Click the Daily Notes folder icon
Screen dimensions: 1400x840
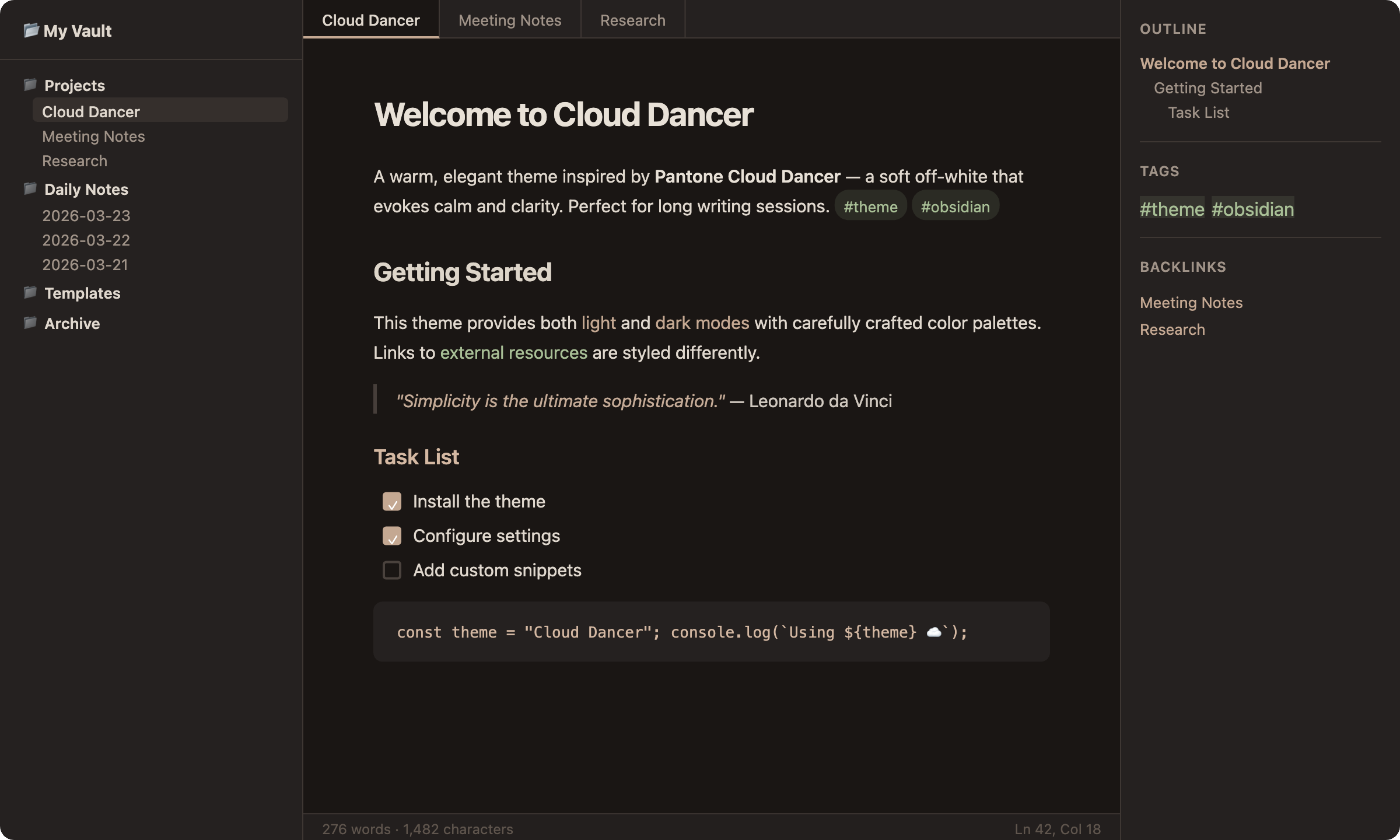click(30, 189)
